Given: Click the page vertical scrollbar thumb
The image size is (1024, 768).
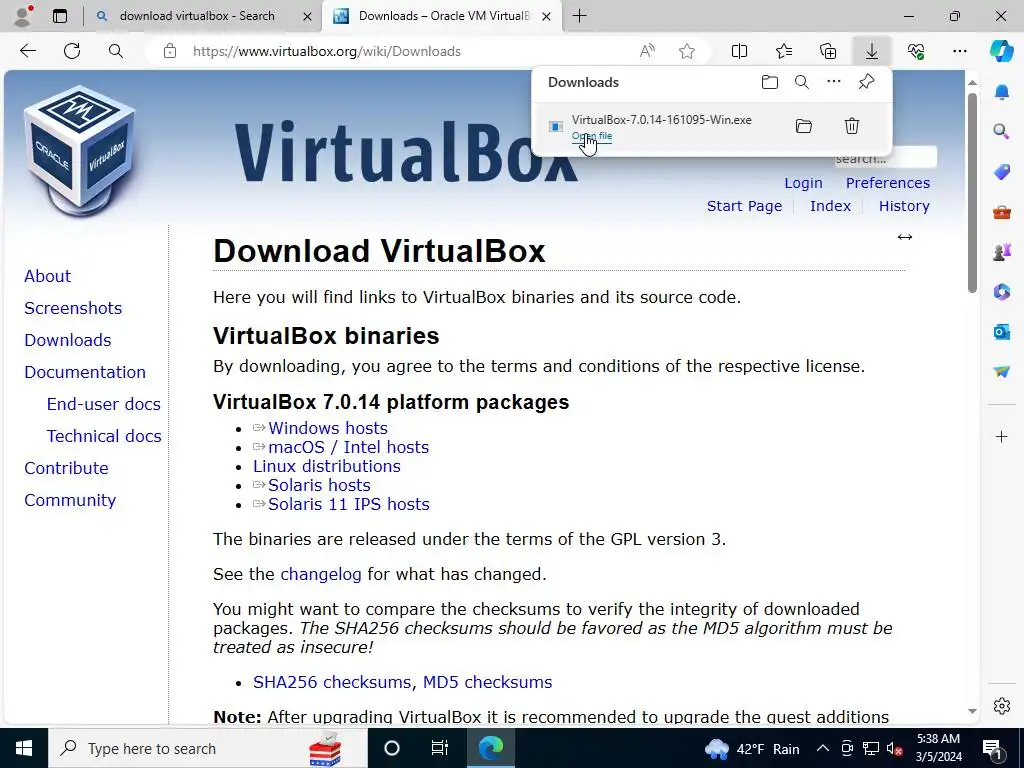Looking at the screenshot, I should pyautogui.click(x=972, y=193).
